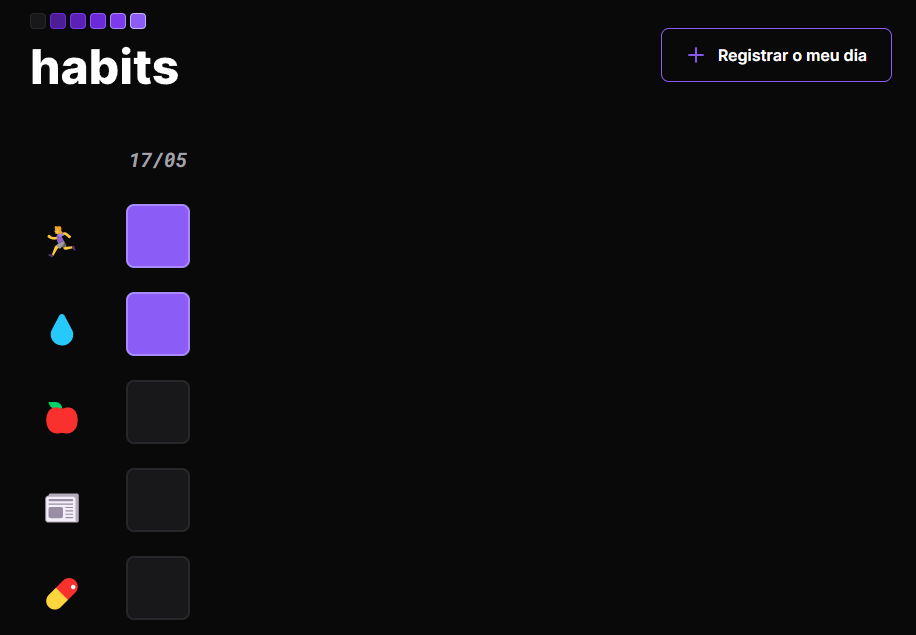916x635 pixels.
Task: Click the third logo square in the header
Action: pos(78,21)
